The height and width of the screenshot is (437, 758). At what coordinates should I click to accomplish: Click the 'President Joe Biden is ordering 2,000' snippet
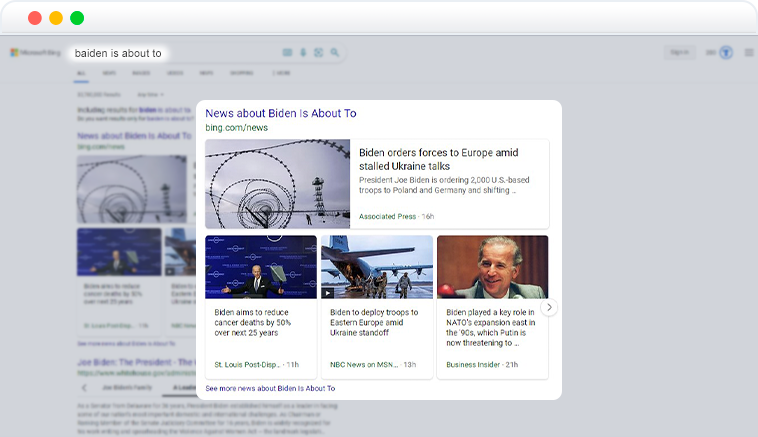coord(444,185)
